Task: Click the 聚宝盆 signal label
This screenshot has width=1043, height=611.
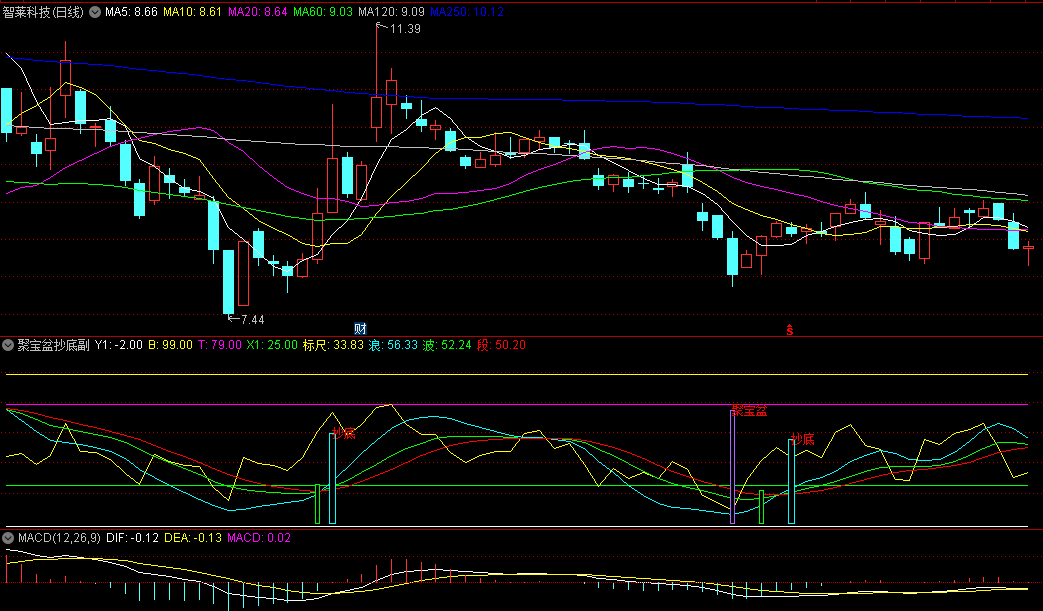Action: 750,411
